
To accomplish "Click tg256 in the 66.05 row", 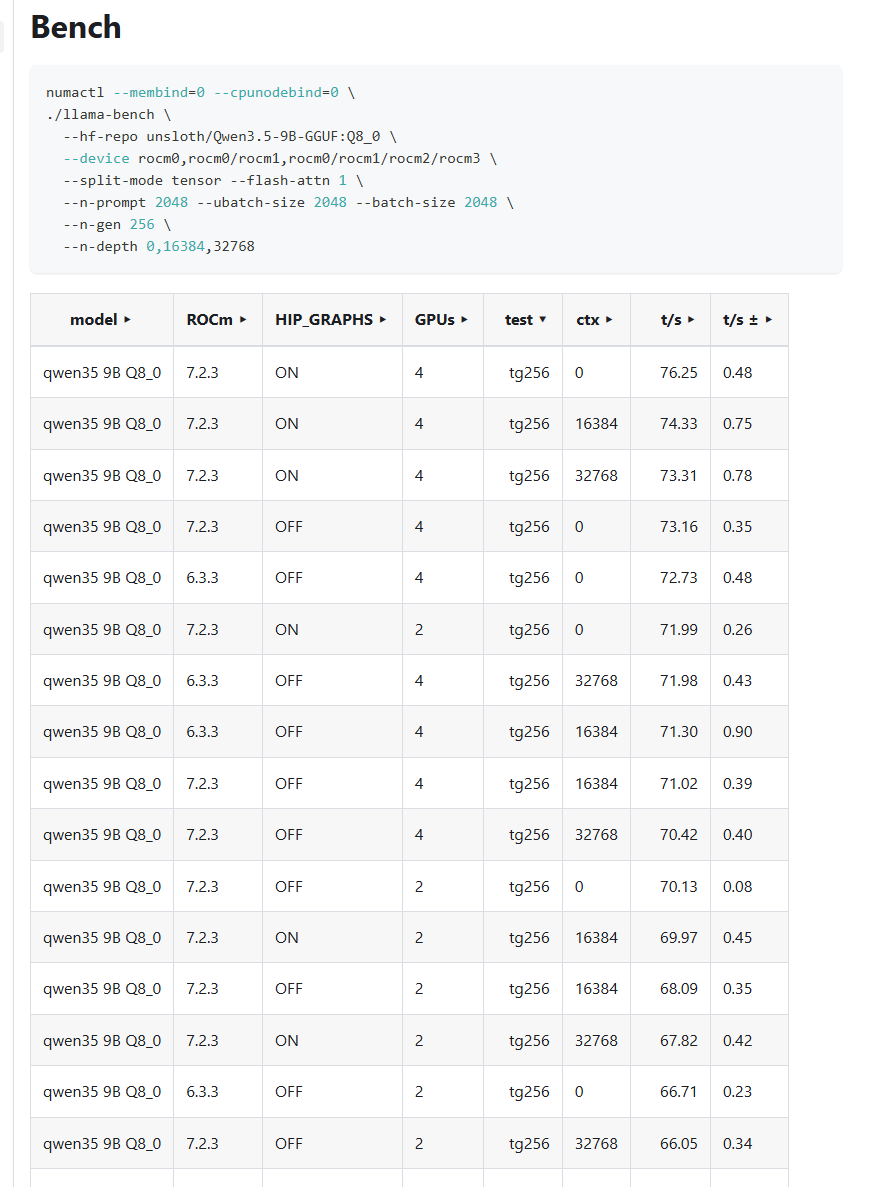I will [x=529, y=1143].
